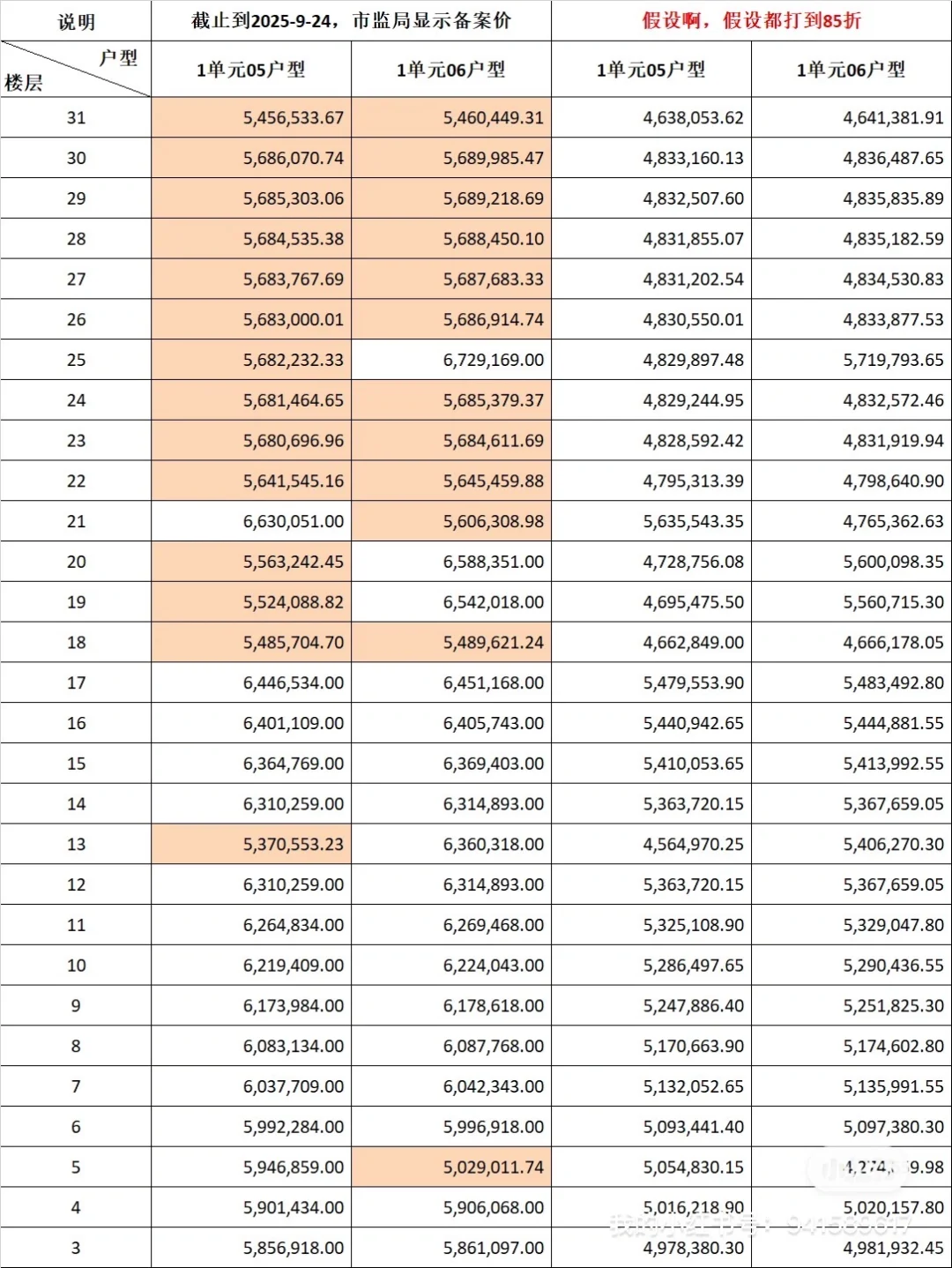Select 1单元06户型 header under 备案价
This screenshot has width=952, height=1268.
click(451, 70)
